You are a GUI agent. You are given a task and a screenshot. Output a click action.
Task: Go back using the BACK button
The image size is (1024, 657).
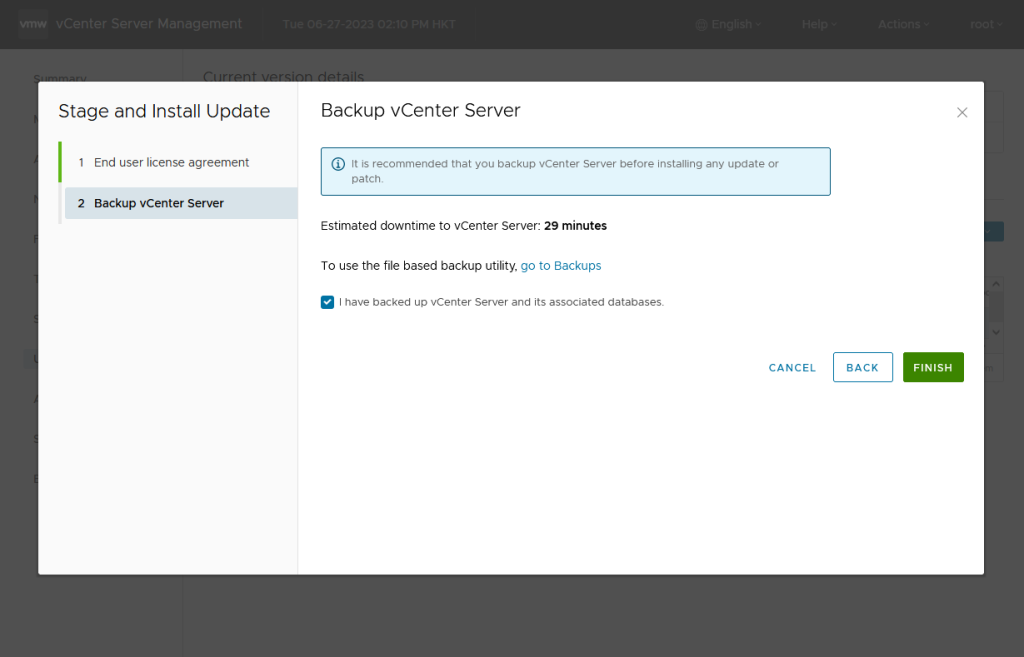click(862, 367)
